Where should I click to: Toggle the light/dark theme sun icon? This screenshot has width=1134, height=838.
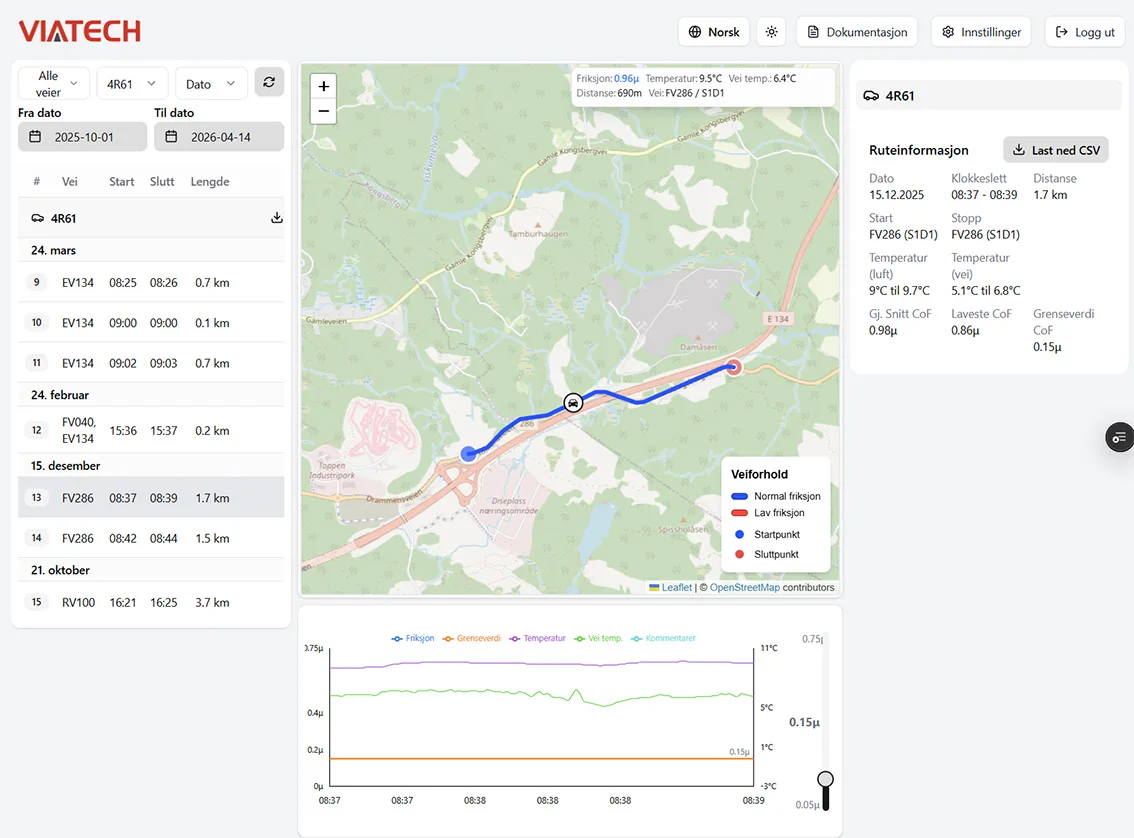(x=771, y=32)
